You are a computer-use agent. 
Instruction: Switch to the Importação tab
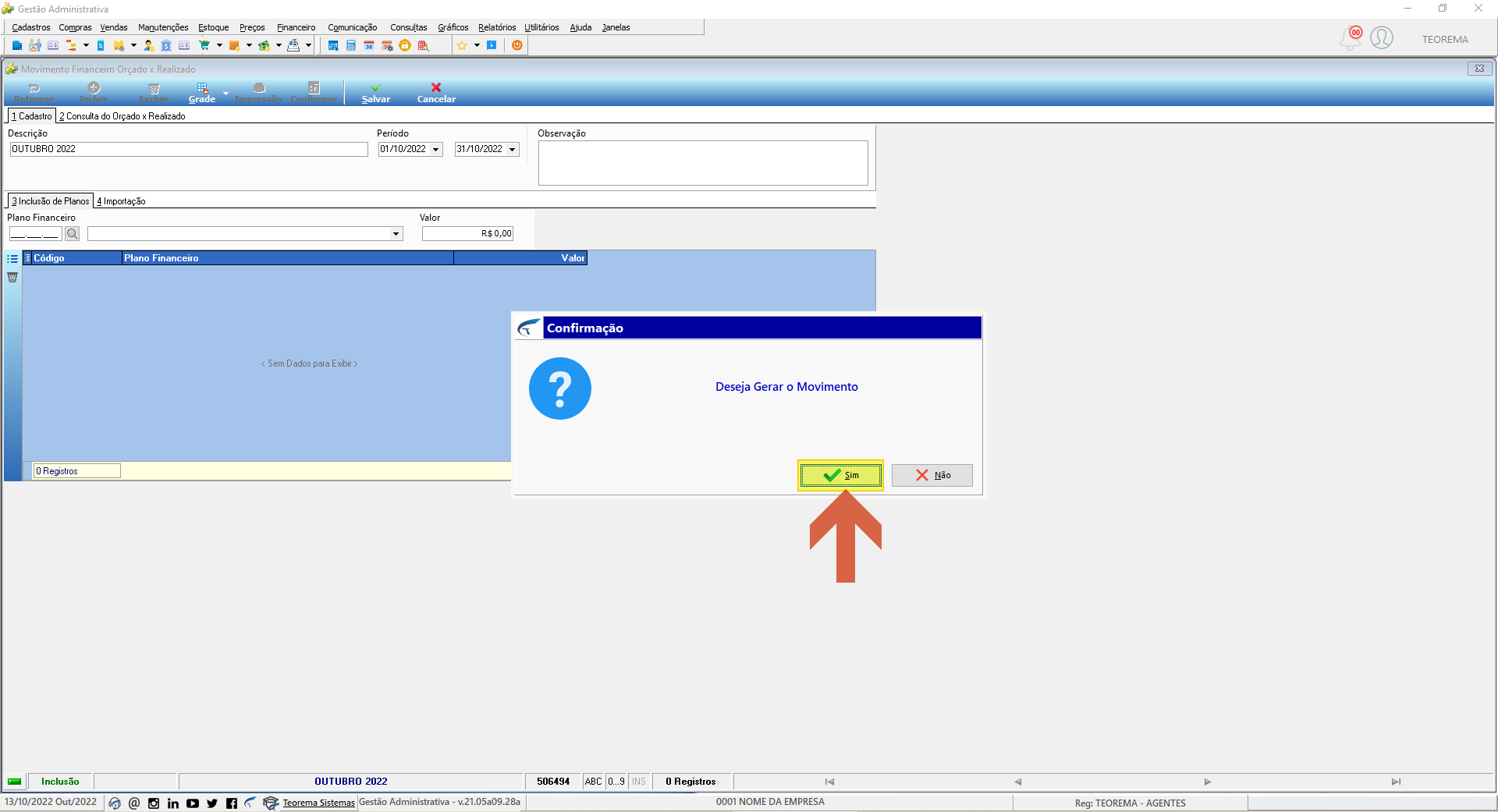[121, 201]
